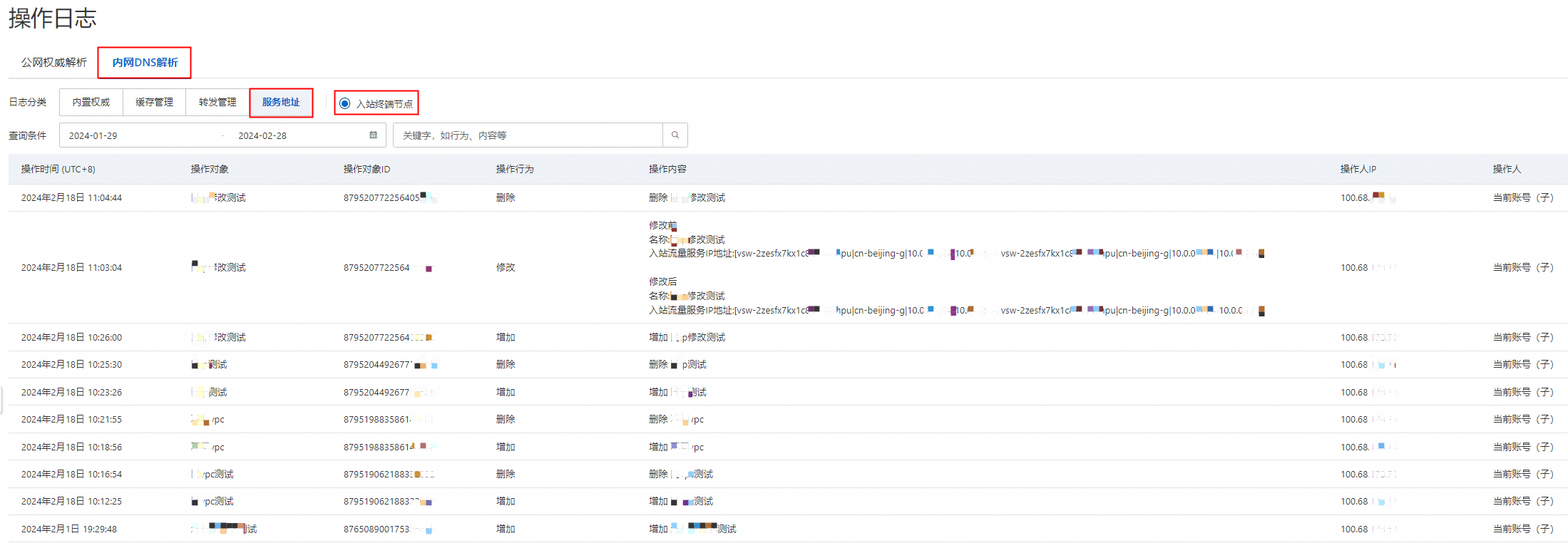
Task: Click the 修改前 label in the 11:03:04 row
Action: [x=662, y=225]
